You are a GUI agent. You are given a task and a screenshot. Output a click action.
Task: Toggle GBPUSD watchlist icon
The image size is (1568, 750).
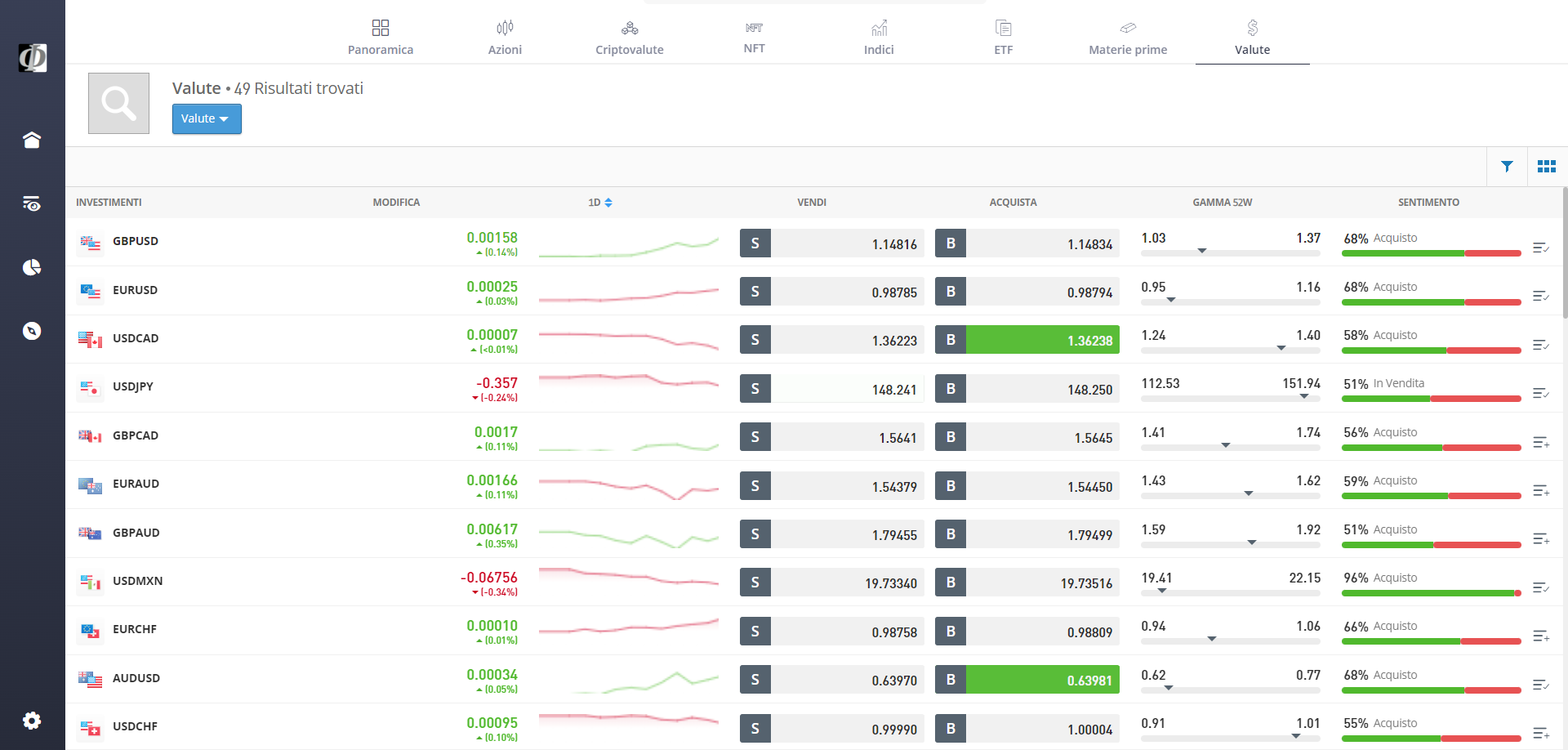pyautogui.click(x=1541, y=248)
